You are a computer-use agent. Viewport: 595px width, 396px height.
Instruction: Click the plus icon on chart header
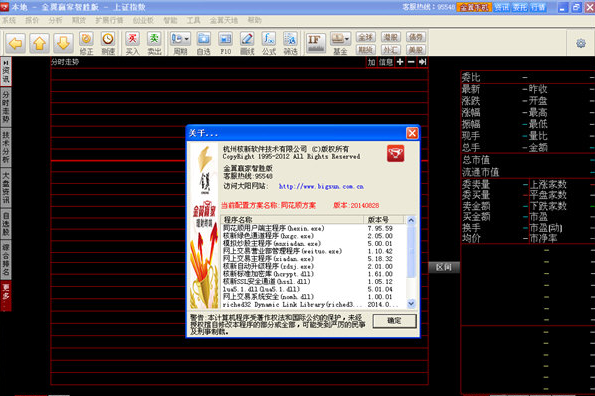[x=400, y=62]
